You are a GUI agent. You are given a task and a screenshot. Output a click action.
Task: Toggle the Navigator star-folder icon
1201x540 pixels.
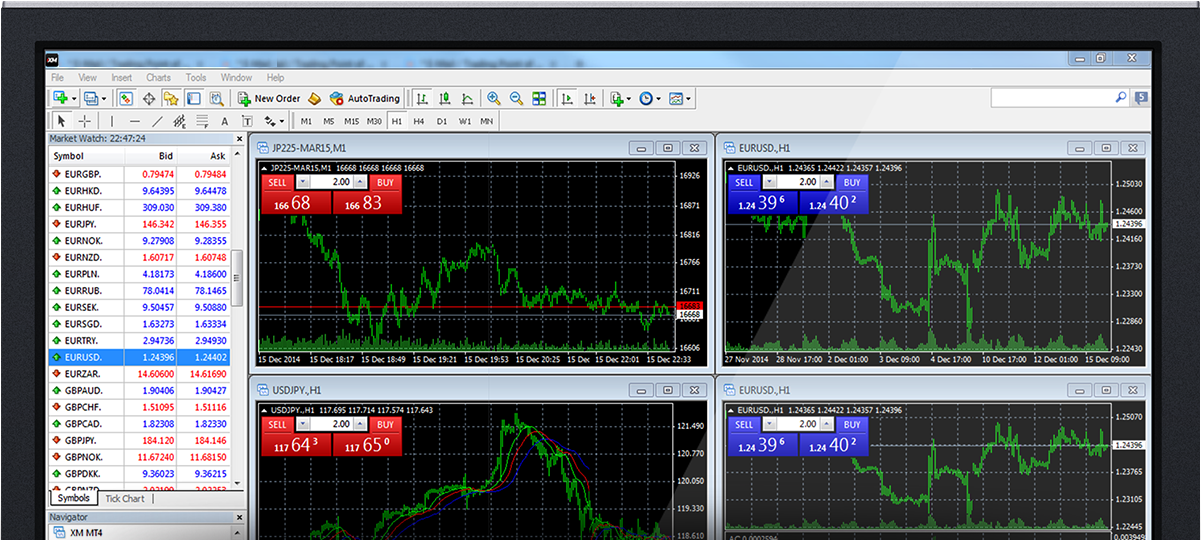coord(170,99)
